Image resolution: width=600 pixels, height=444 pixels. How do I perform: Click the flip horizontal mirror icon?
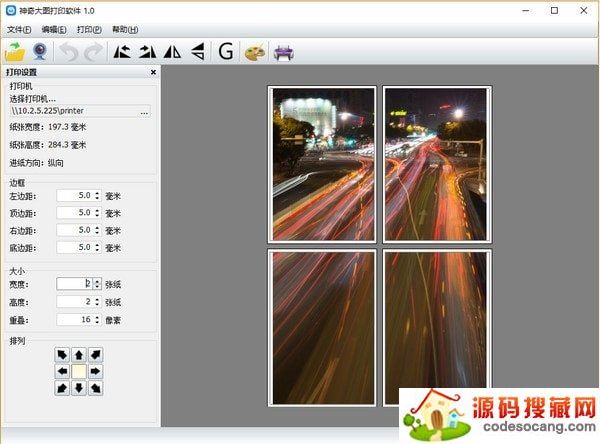173,51
